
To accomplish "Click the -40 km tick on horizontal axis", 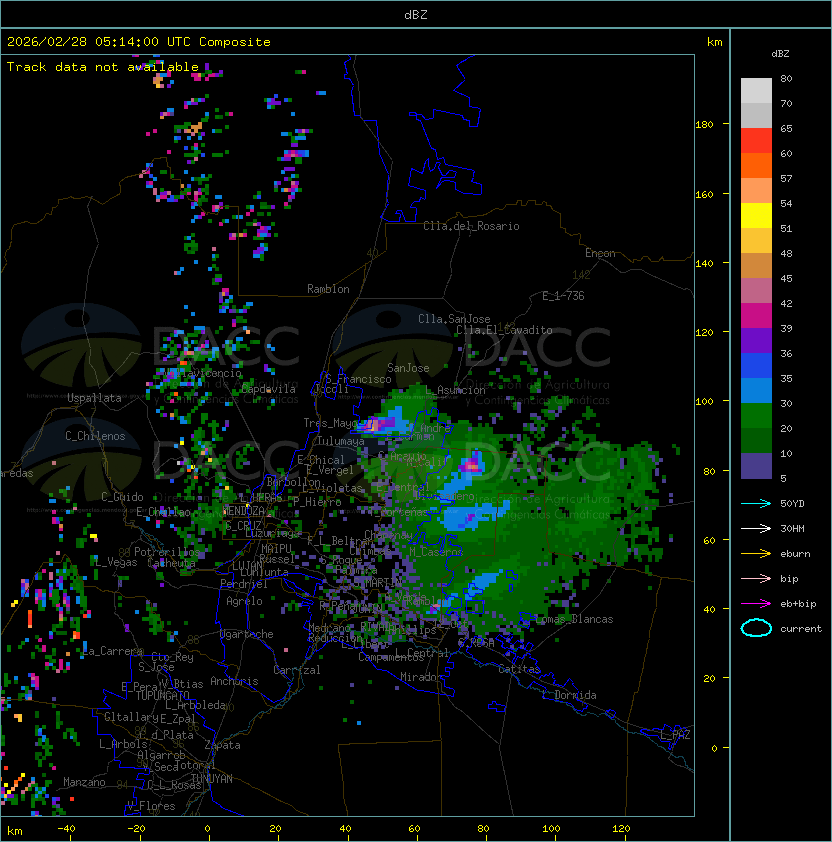I will [x=67, y=829].
